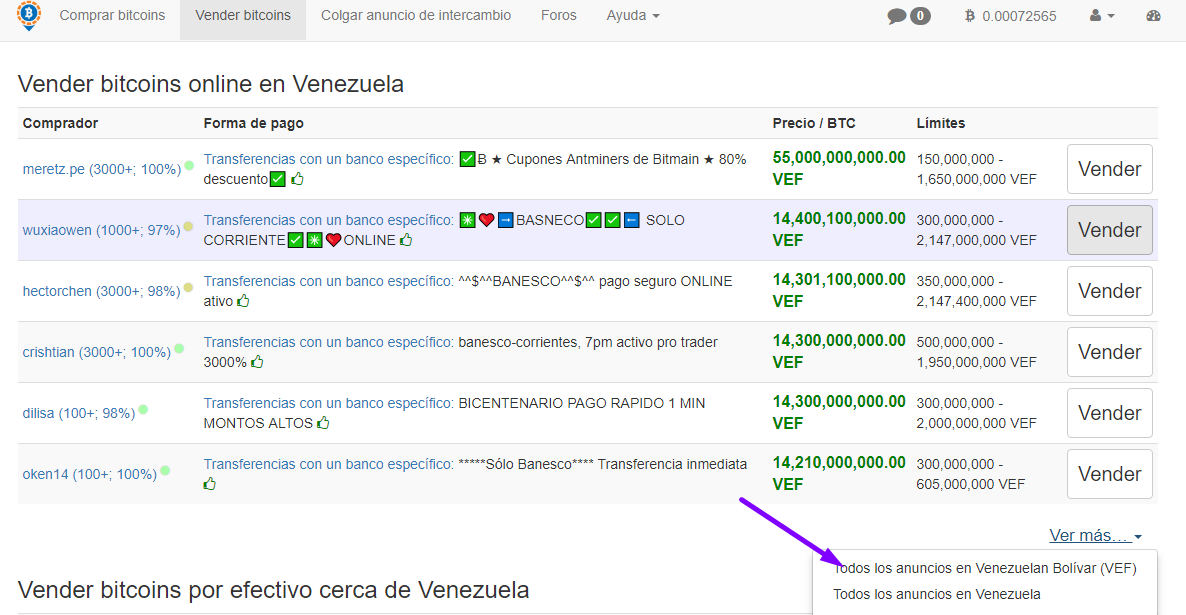Image resolution: width=1186 pixels, height=615 pixels.
Task: Click green status dot next to oken14
Action: (165, 471)
